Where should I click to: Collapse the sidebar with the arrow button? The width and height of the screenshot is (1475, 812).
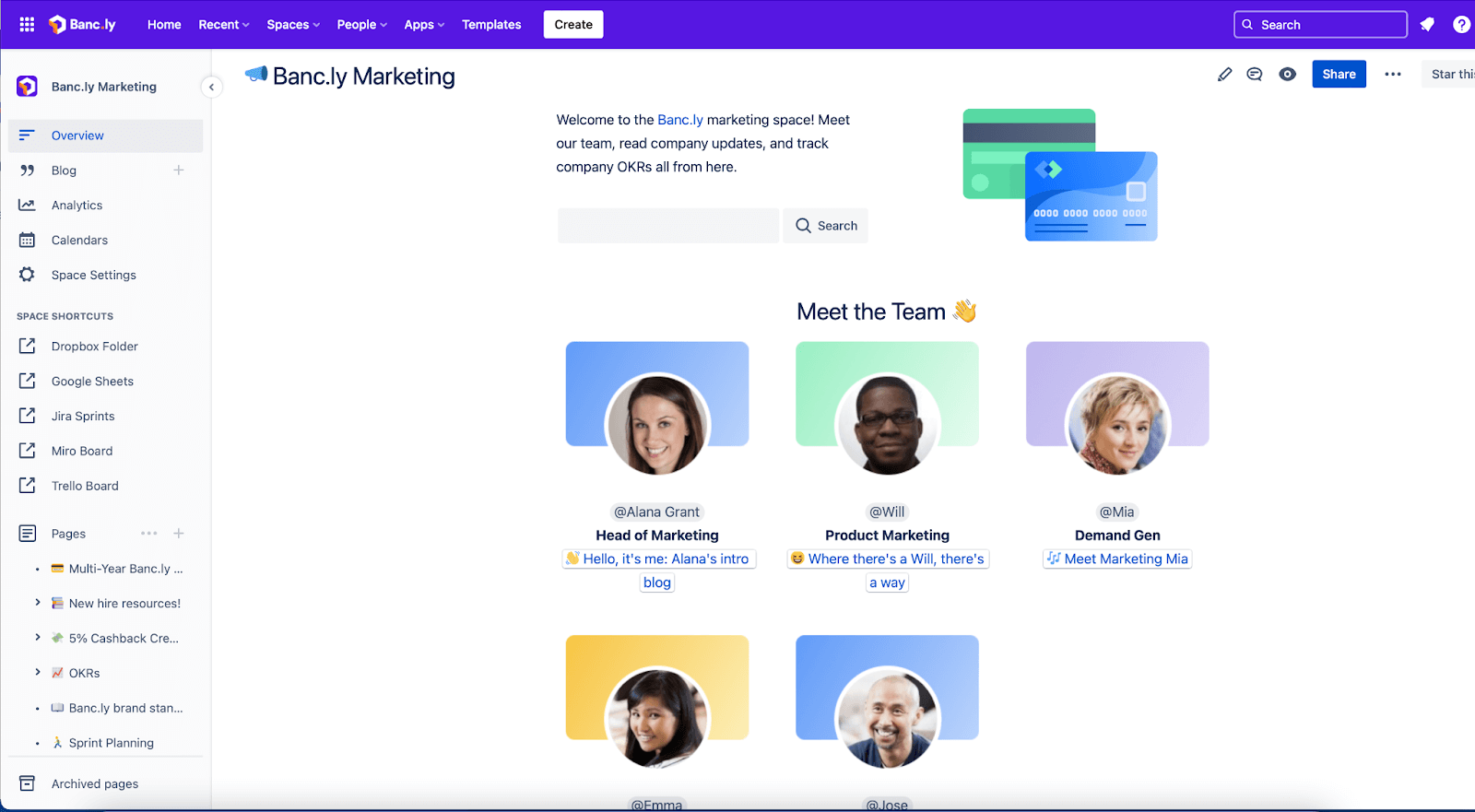click(x=211, y=87)
